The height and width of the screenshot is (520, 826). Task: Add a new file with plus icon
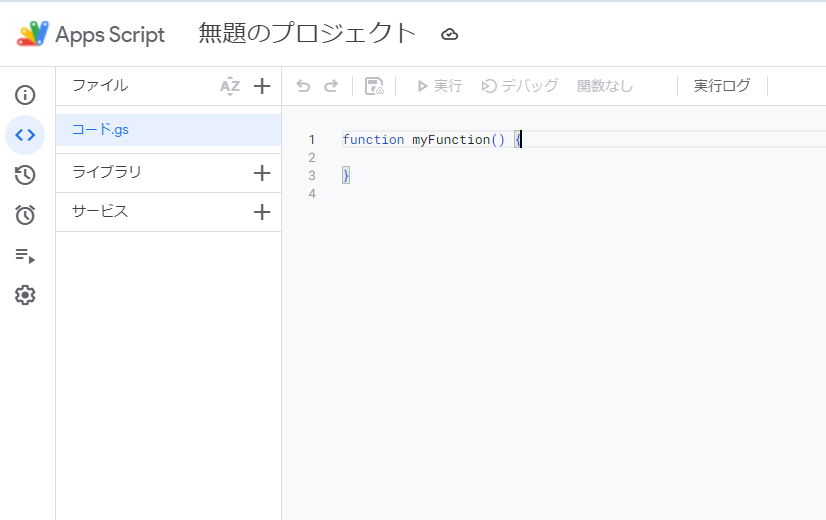(x=262, y=86)
